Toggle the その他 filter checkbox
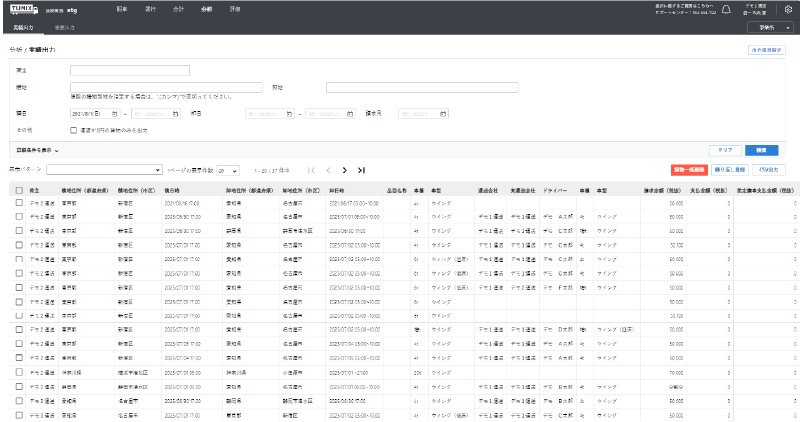The height and width of the screenshot is (422, 800). [74, 129]
